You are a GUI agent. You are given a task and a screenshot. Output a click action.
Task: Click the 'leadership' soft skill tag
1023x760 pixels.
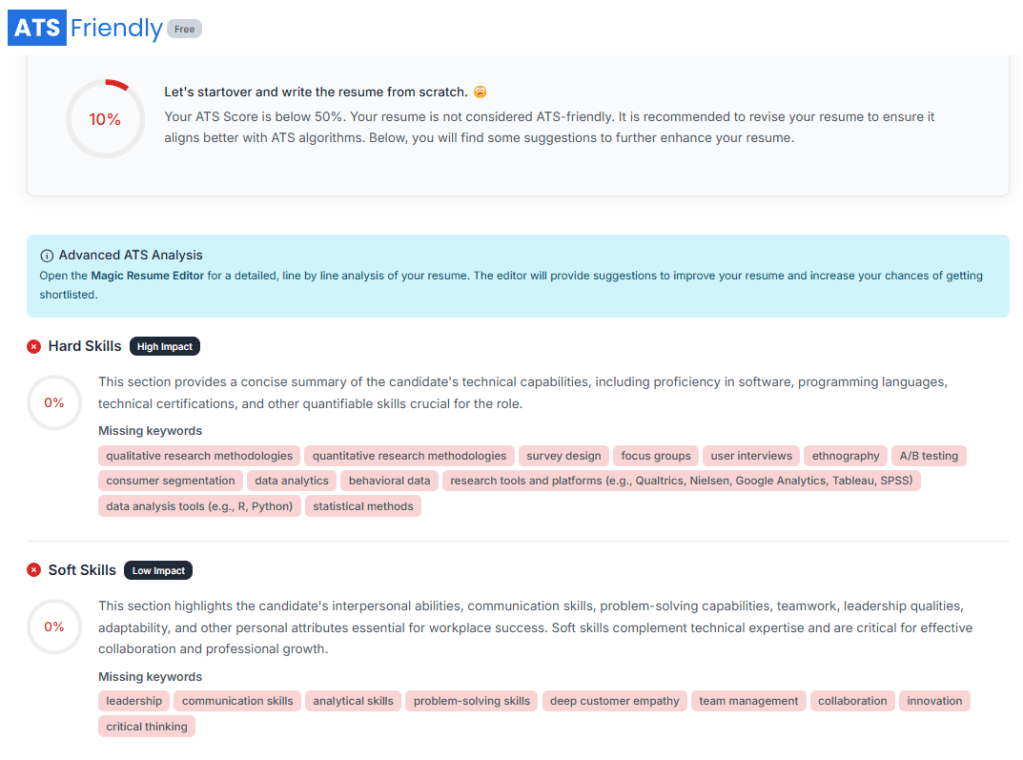[x=134, y=701]
